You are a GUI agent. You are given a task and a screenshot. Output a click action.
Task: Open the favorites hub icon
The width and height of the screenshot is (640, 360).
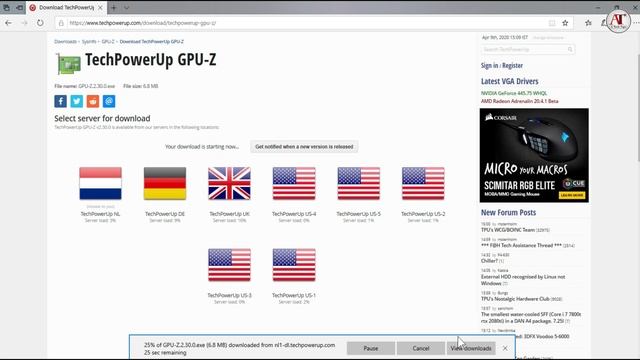tap(588, 23)
